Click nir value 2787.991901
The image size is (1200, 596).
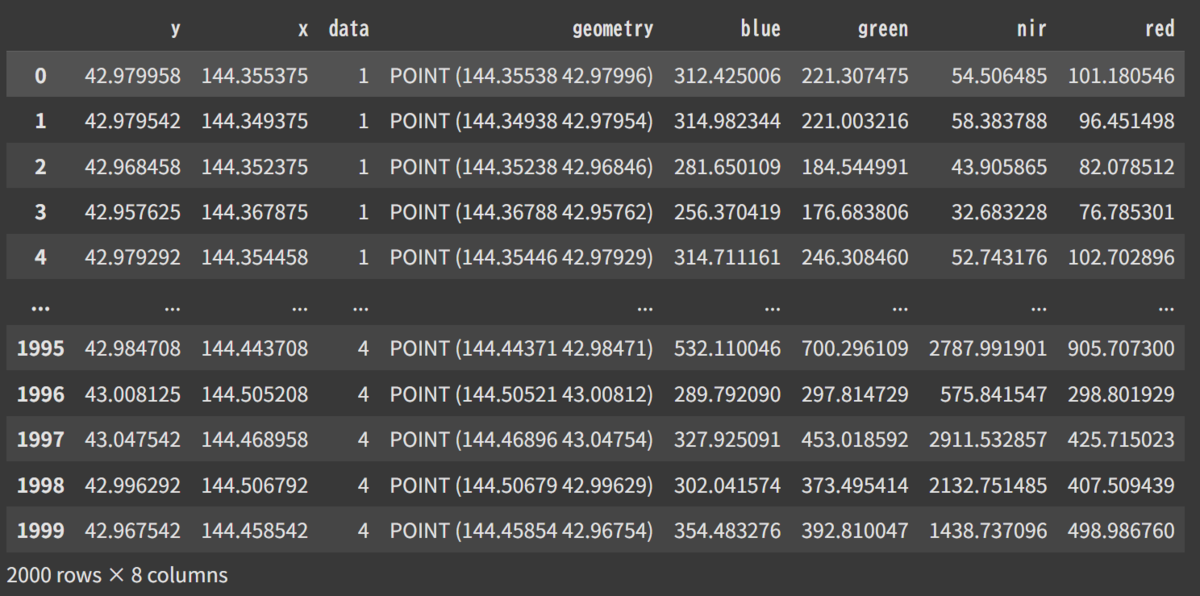coord(987,348)
